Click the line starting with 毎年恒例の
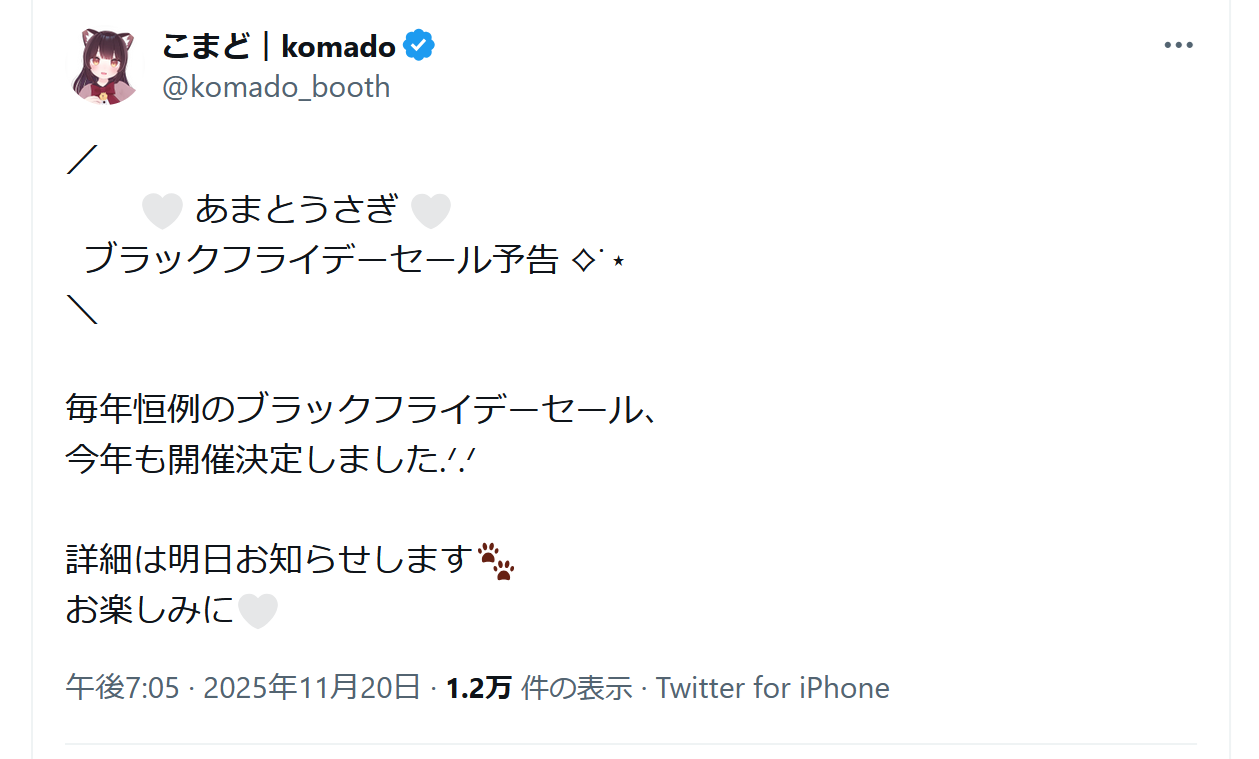 pos(360,409)
